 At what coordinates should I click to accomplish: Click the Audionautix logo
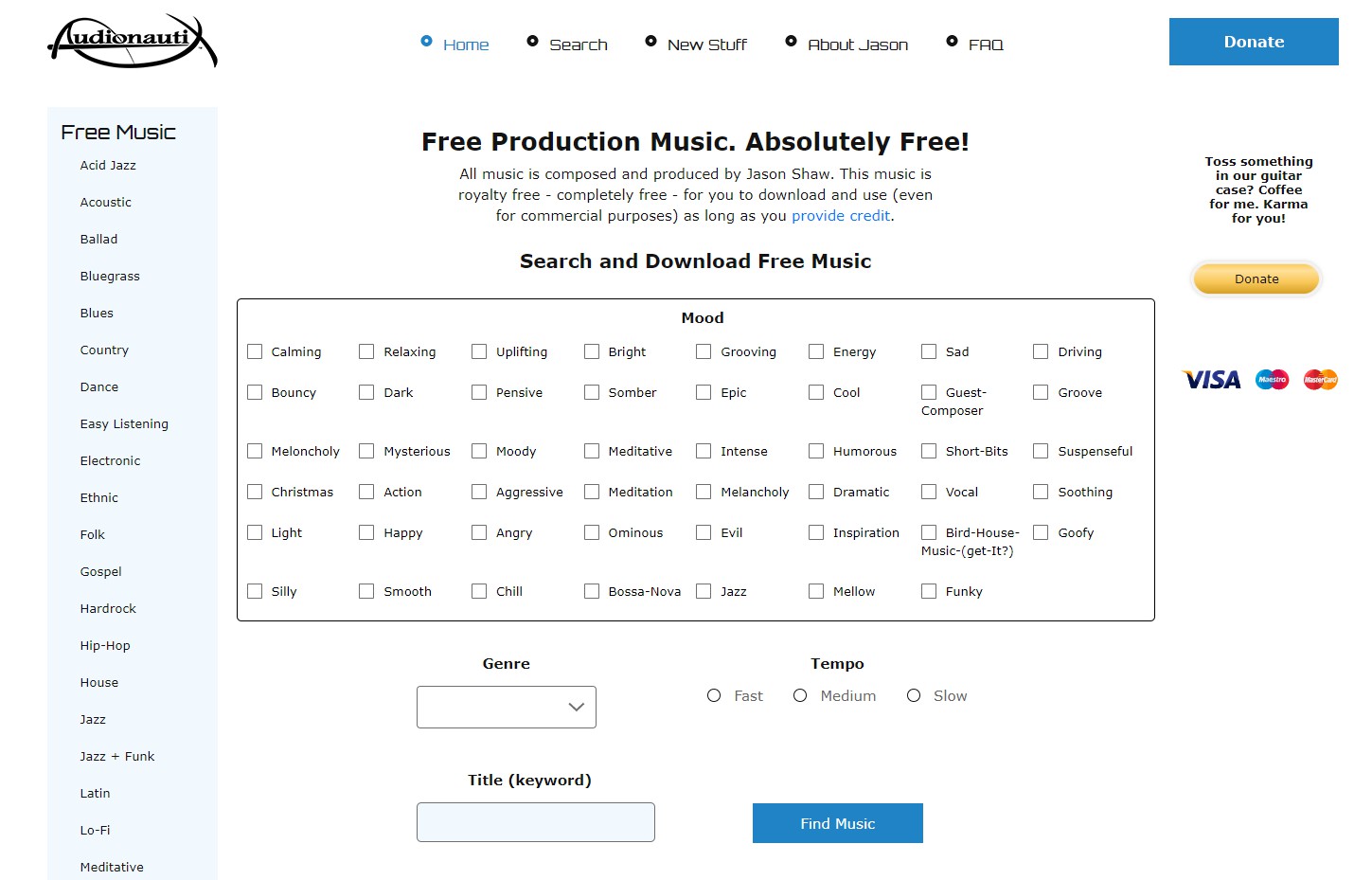point(132,41)
